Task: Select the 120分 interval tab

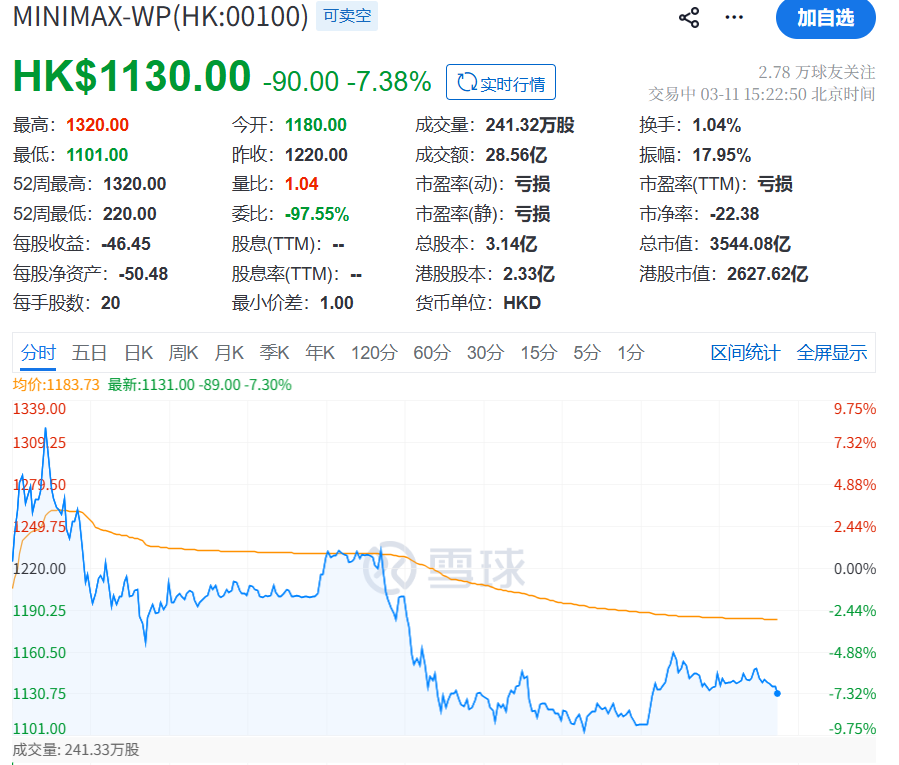Action: point(374,352)
